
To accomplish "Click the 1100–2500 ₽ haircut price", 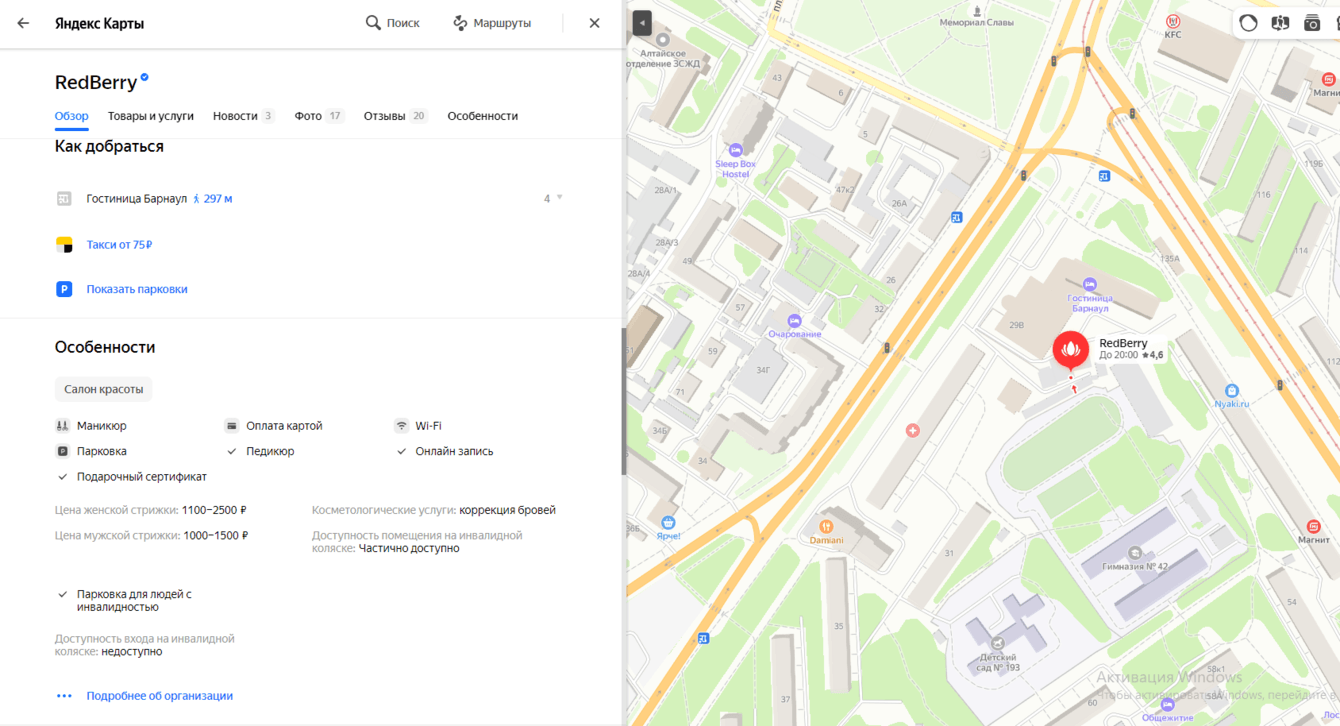I will pos(214,510).
